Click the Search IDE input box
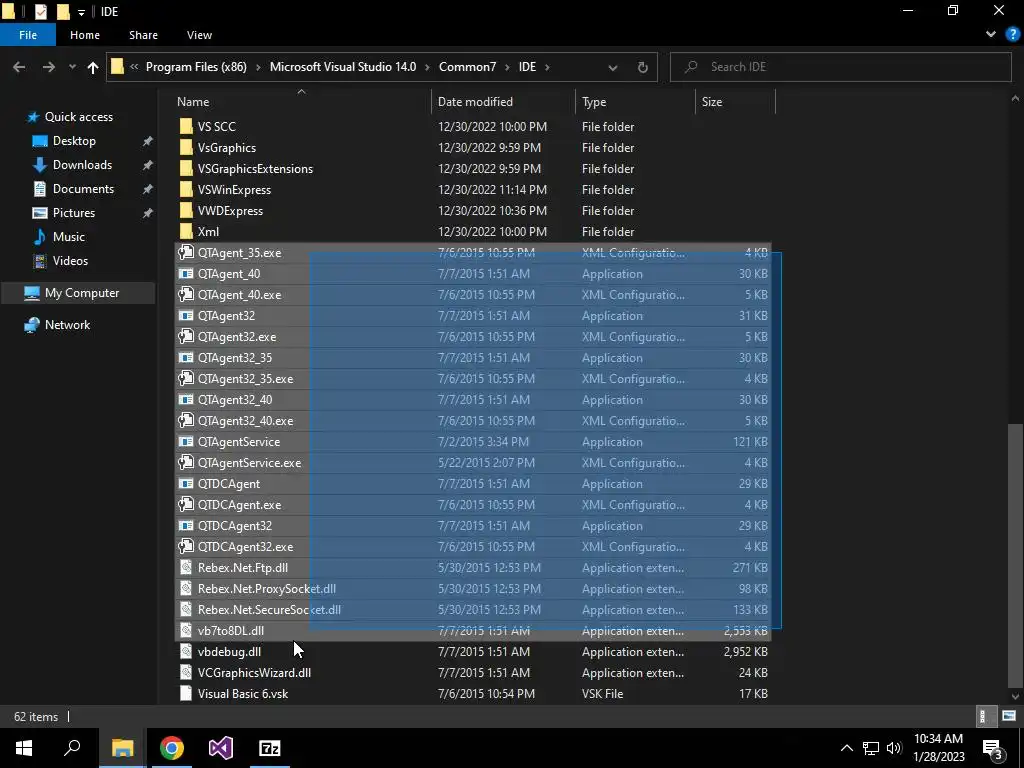The height and width of the screenshot is (768, 1024). (x=841, y=67)
